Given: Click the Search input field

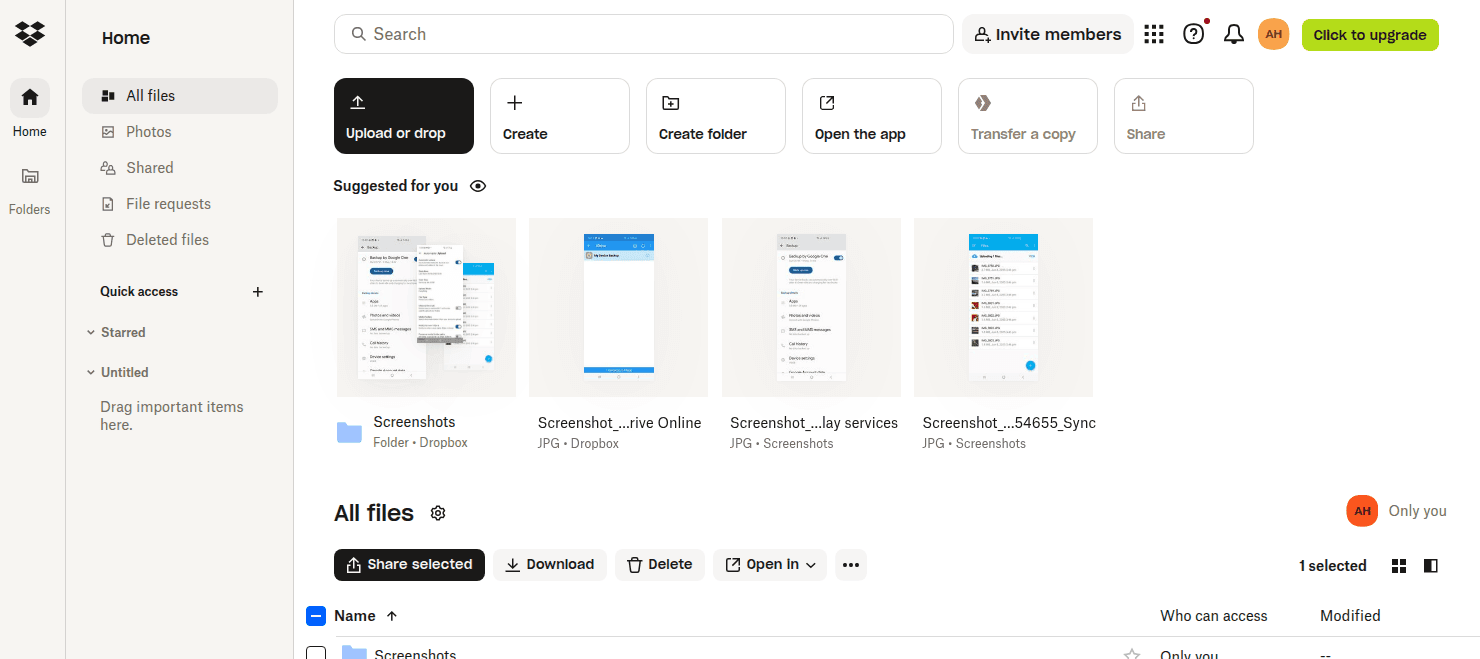Looking at the screenshot, I should point(644,34).
